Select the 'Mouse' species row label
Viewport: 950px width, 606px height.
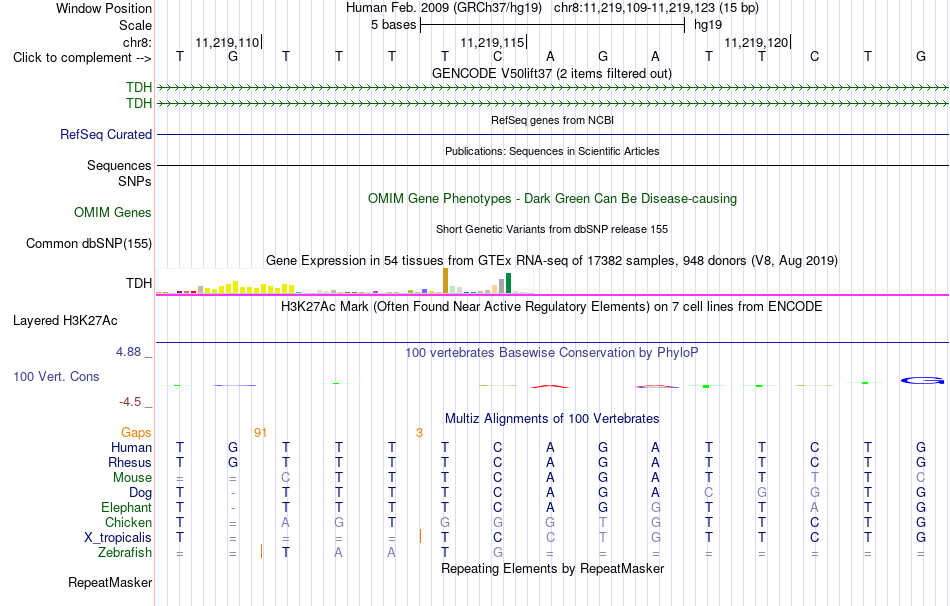tap(132, 478)
